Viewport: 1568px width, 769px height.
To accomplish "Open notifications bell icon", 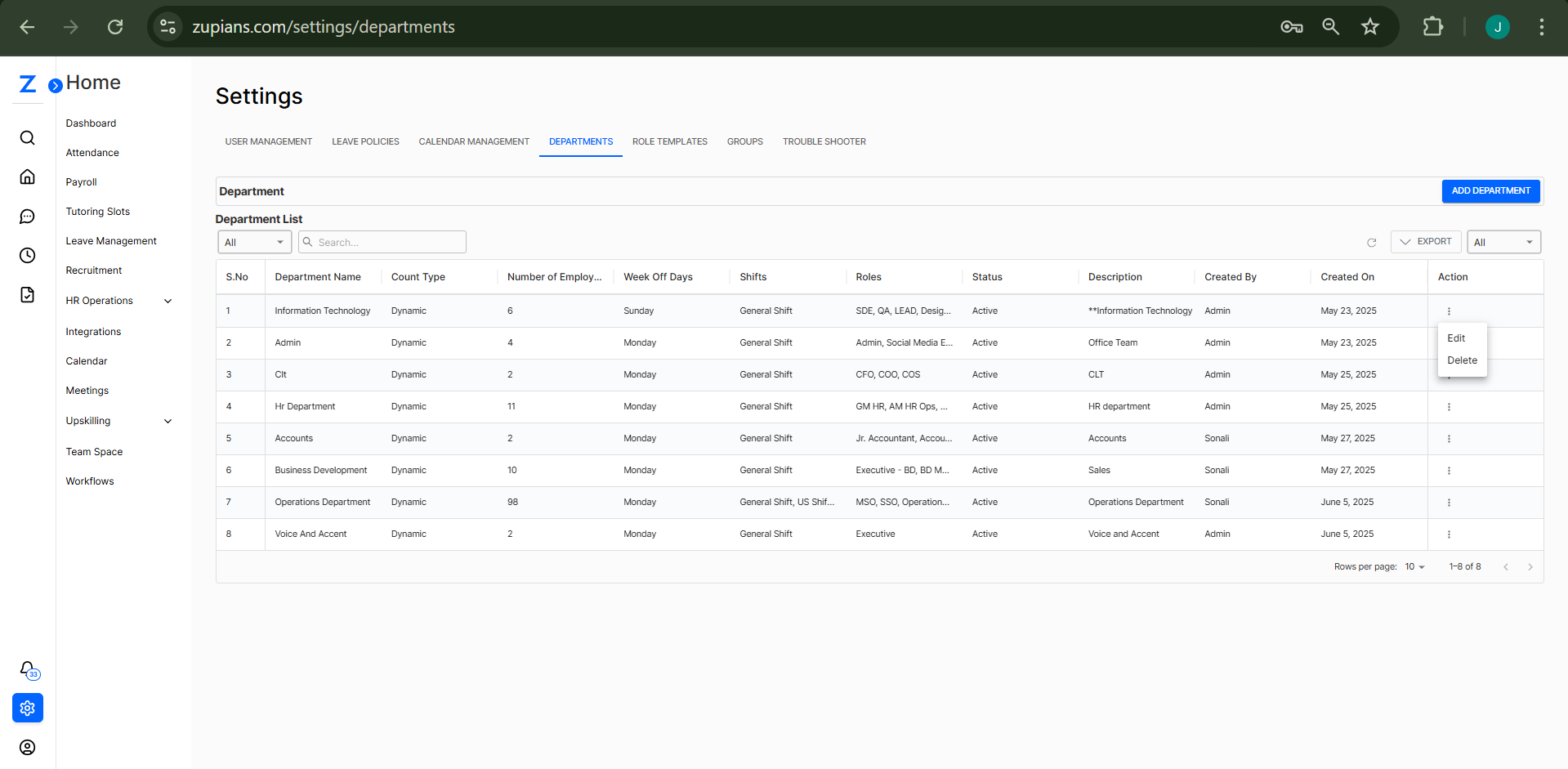I will [x=28, y=669].
